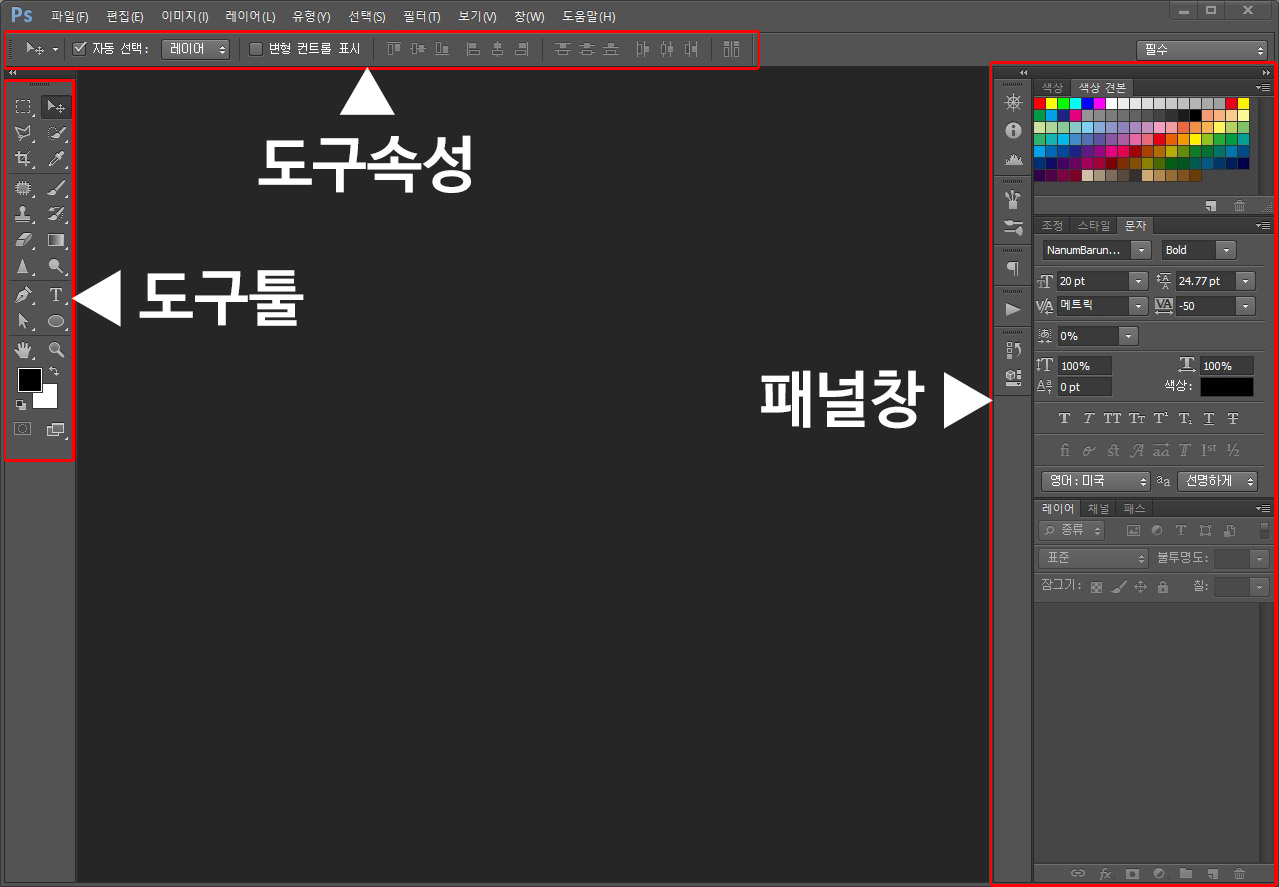Select the Horizontal Type tool
This screenshot has width=1279, height=887.
pos(56,295)
